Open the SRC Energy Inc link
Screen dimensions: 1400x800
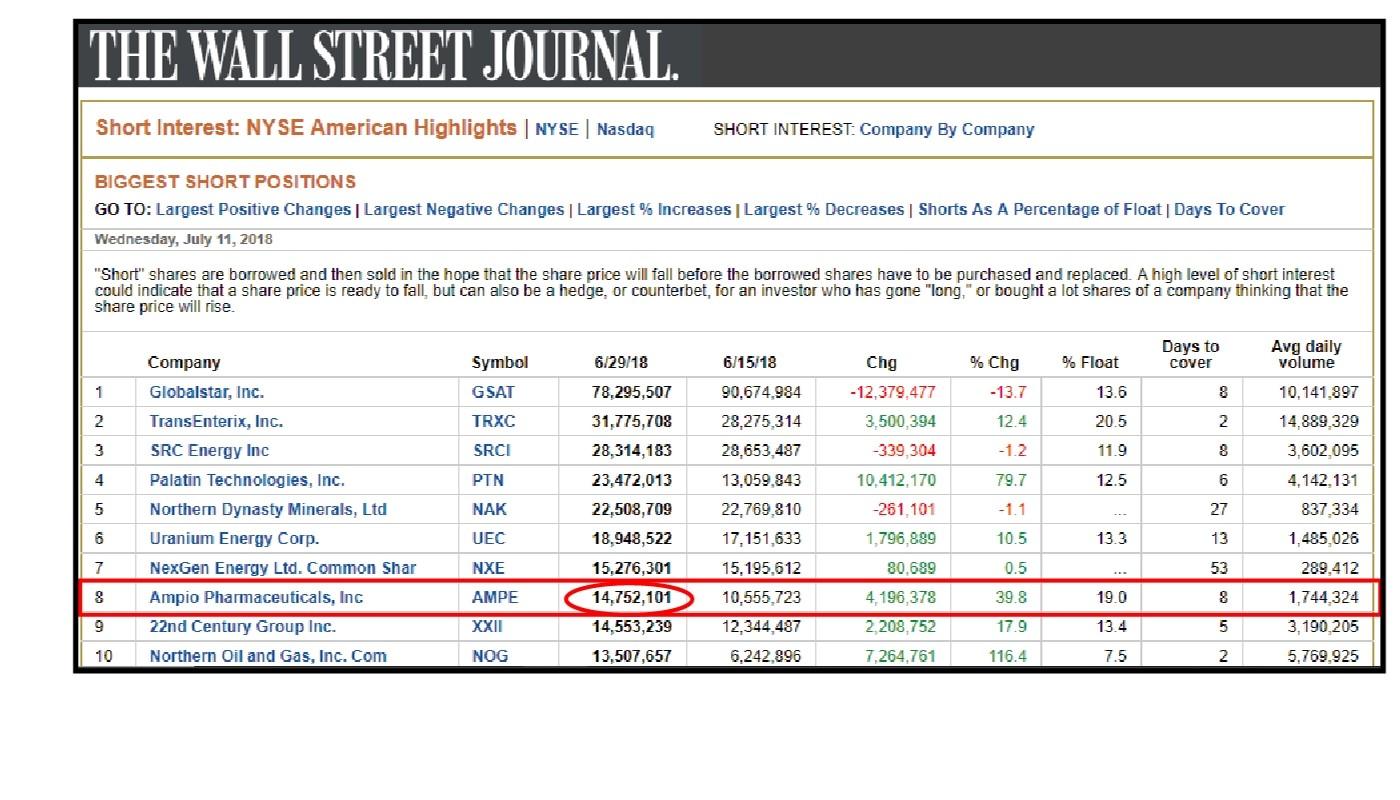point(209,450)
